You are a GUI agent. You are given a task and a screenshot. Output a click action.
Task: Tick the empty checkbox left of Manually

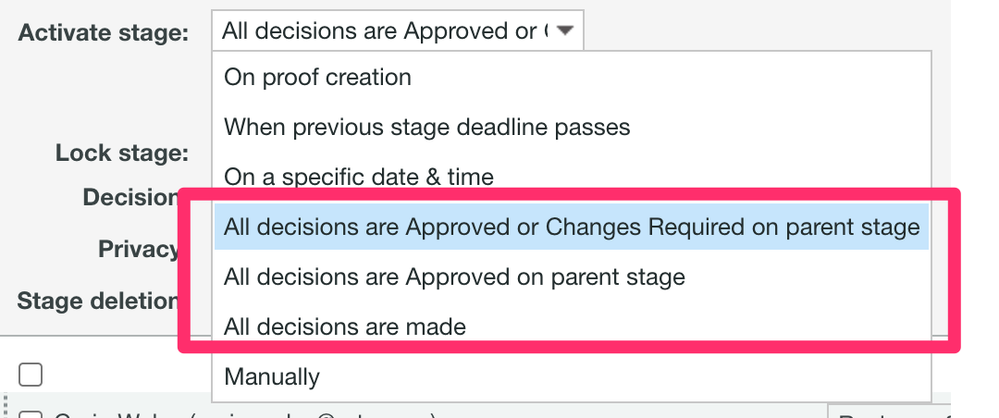(31, 374)
